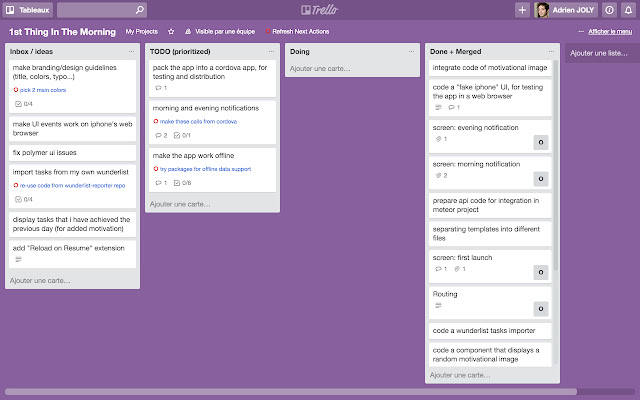Viewport: 640px width, 400px height.
Task: Click the Inbox / ideas list title
Action: coord(31,51)
